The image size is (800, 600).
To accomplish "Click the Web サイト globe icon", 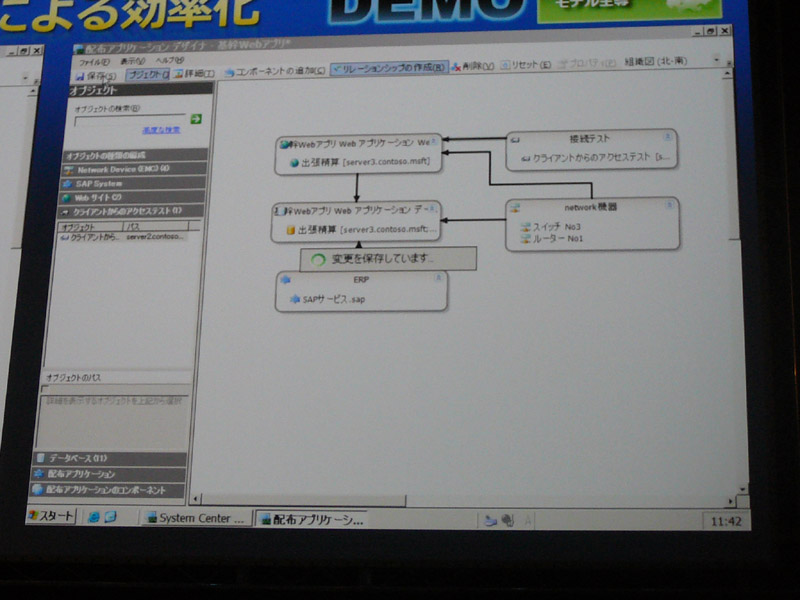I will pos(66,197).
